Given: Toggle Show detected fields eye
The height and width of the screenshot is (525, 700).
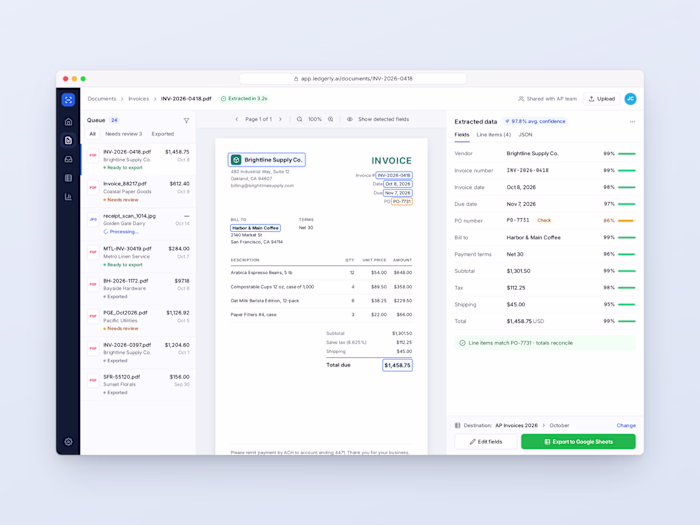Looking at the screenshot, I should point(350,119).
